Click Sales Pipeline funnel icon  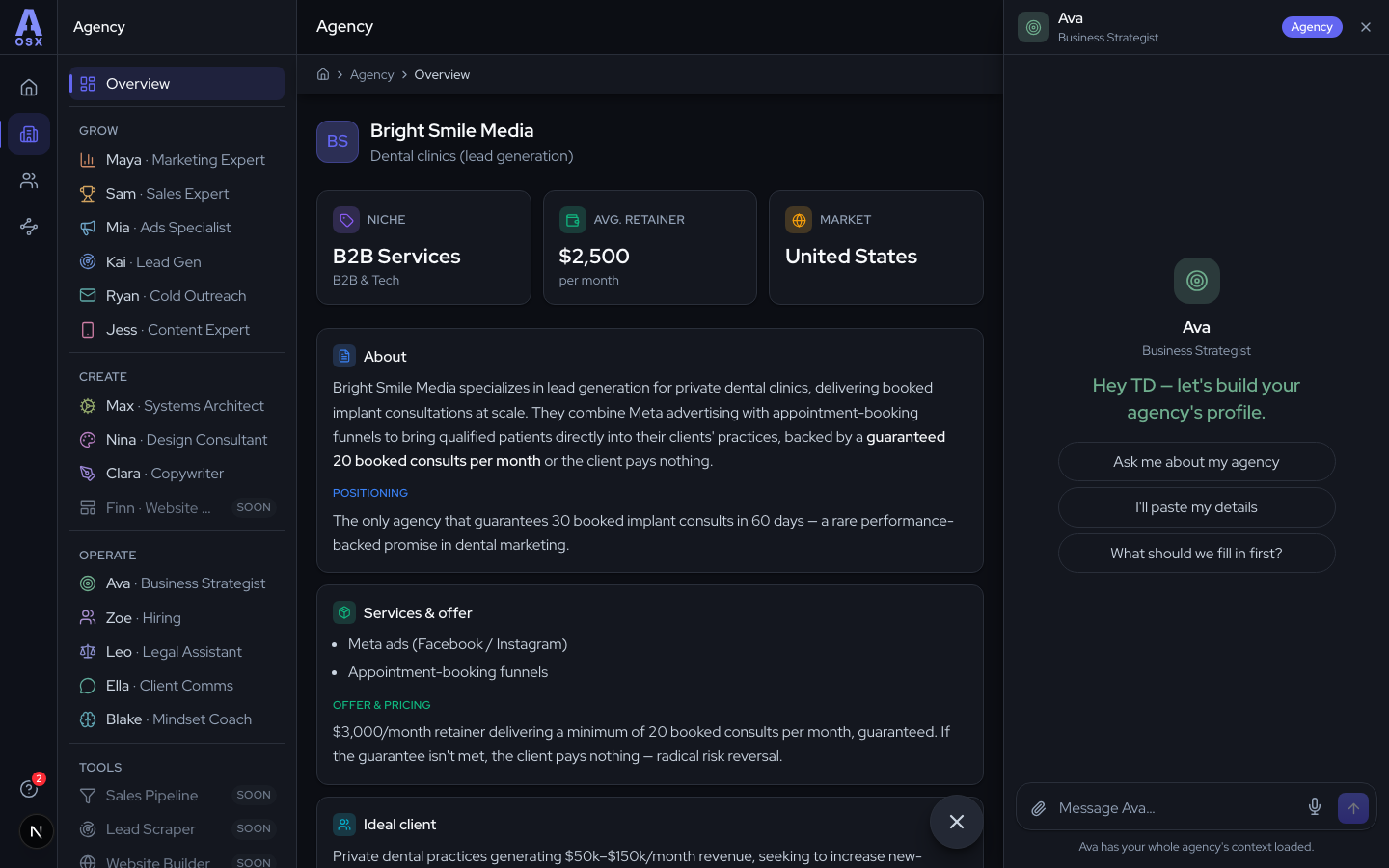point(88,796)
